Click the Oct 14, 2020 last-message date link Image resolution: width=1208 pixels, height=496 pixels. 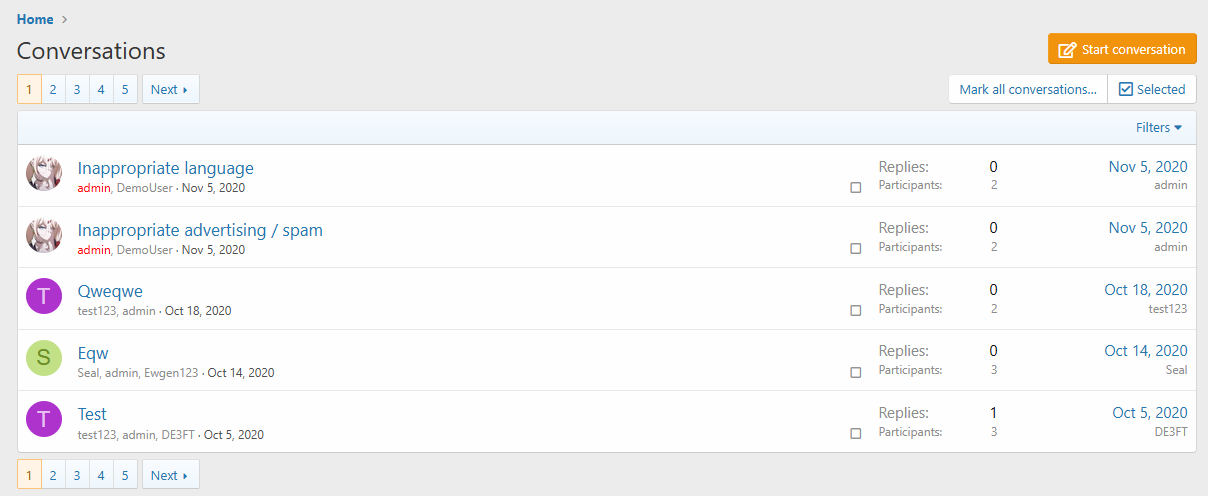coord(1145,351)
